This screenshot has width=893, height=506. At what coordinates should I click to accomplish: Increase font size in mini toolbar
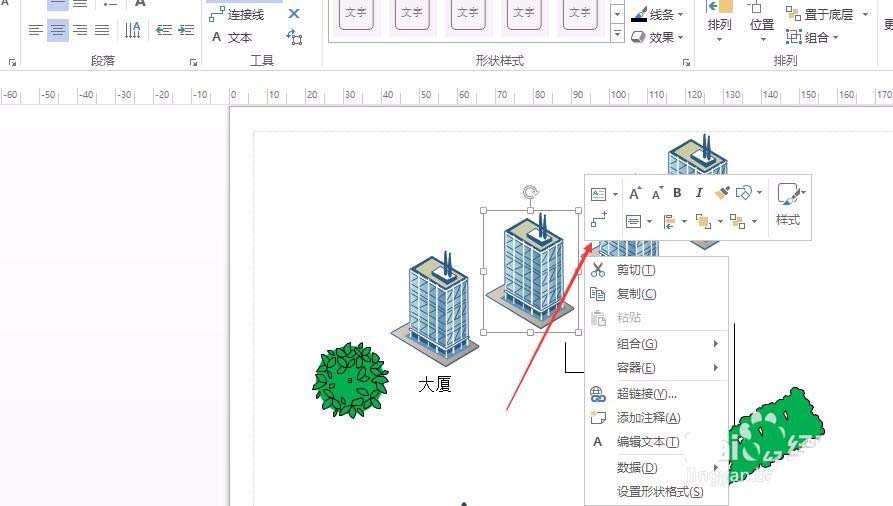(x=635, y=194)
